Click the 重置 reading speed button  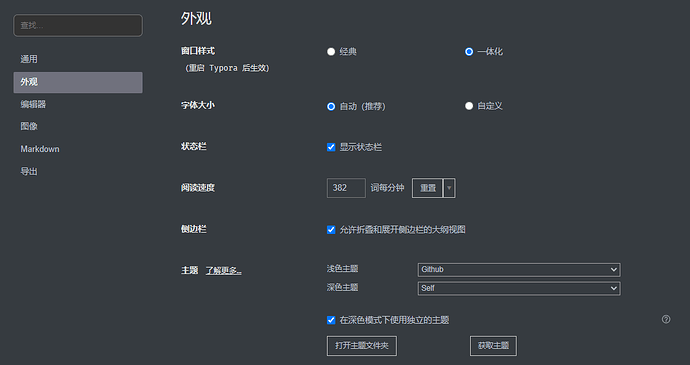(428, 188)
